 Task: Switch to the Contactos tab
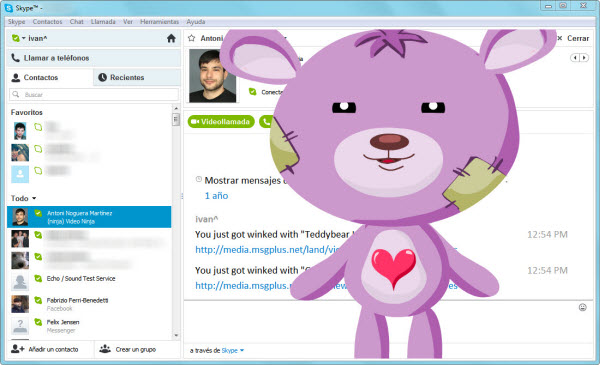(x=50, y=77)
